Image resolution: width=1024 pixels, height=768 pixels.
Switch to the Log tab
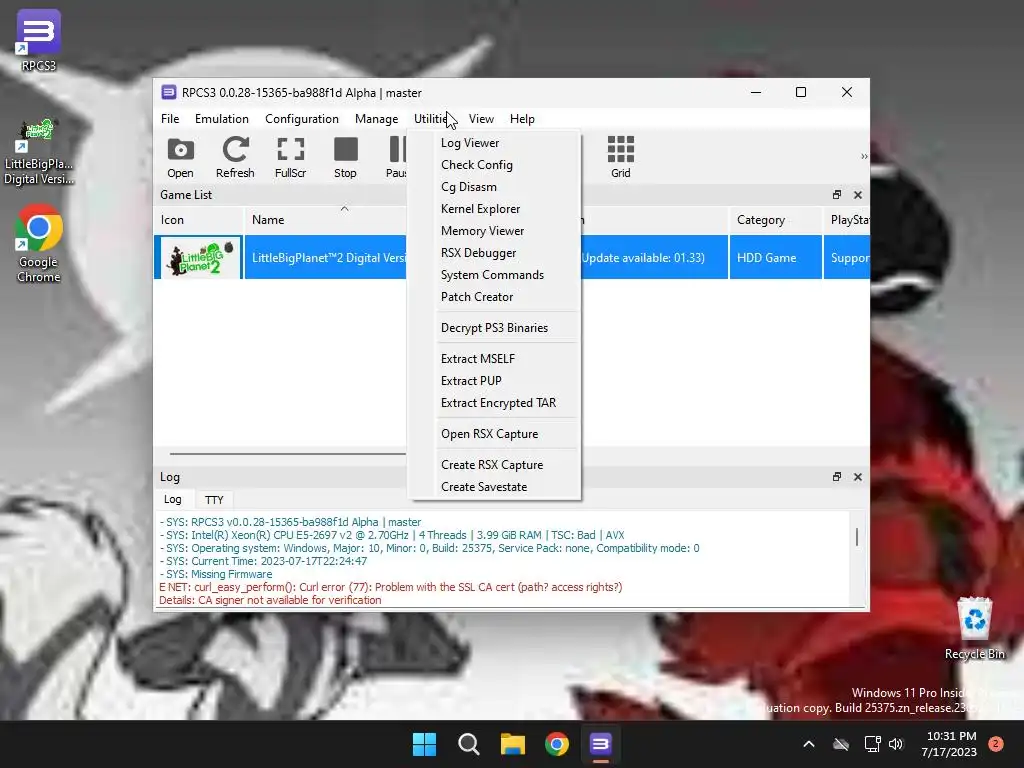(172, 500)
